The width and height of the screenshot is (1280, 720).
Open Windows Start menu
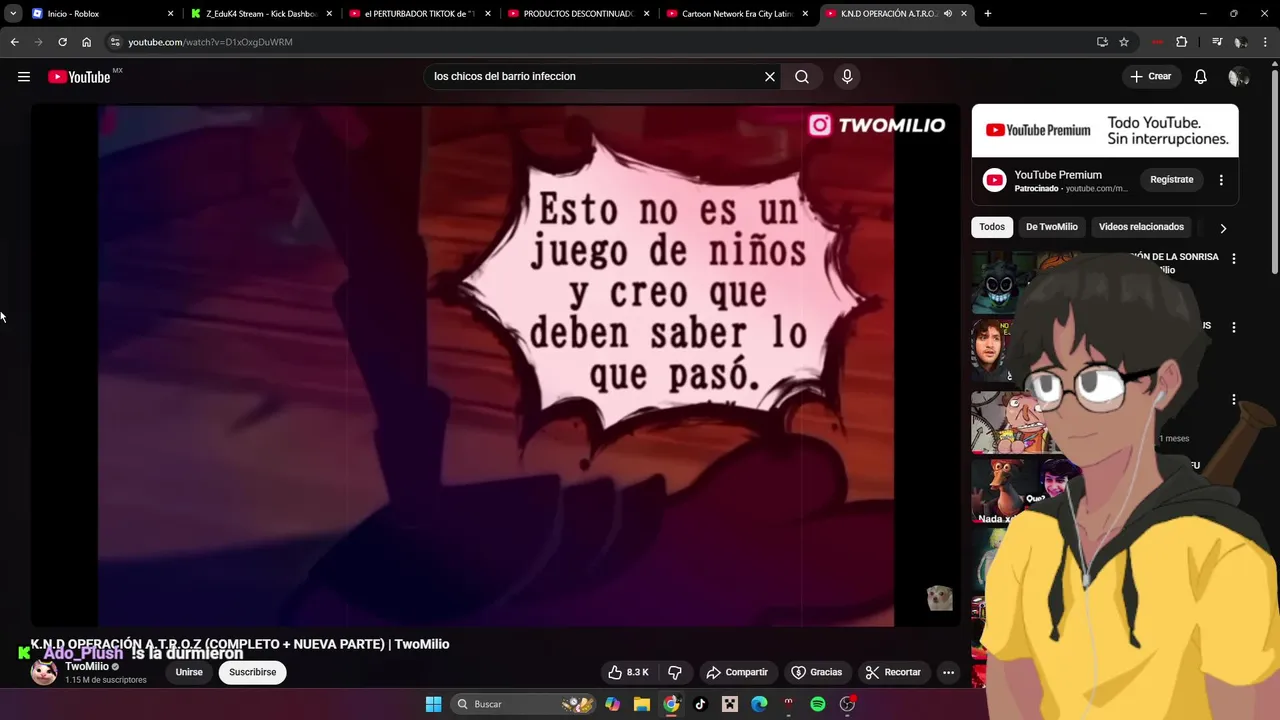pyautogui.click(x=433, y=704)
